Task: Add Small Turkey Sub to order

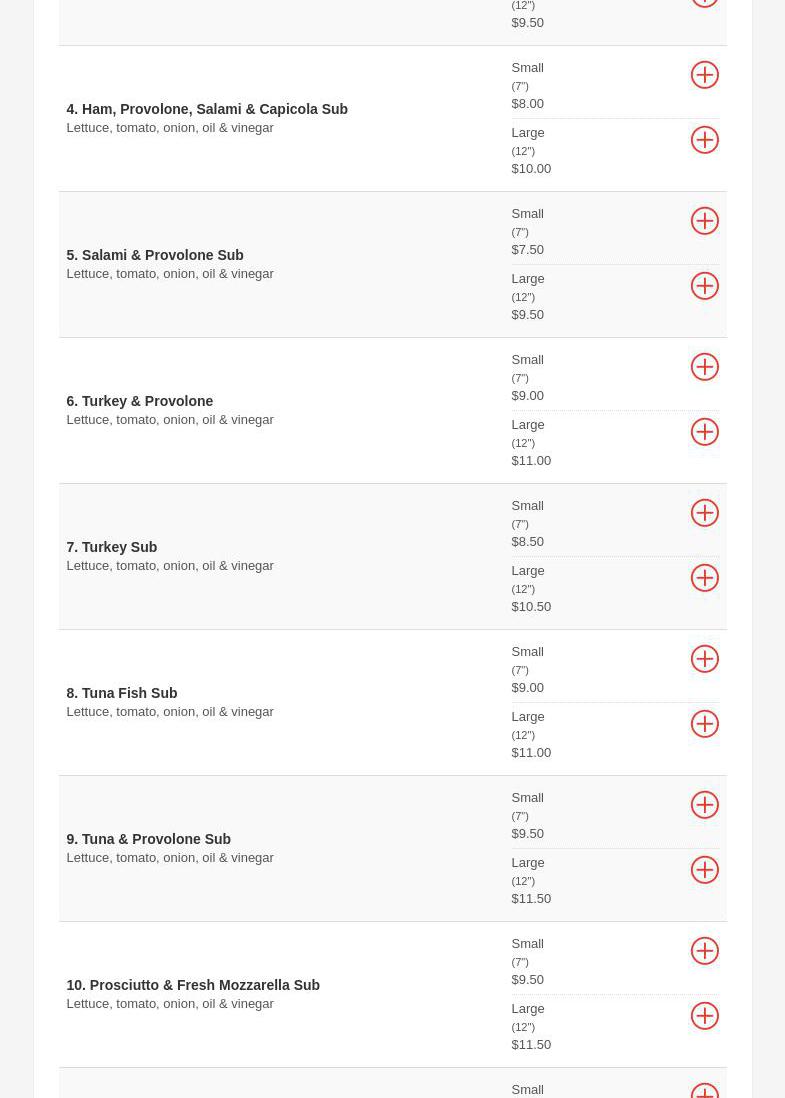Action: [x=704, y=513]
